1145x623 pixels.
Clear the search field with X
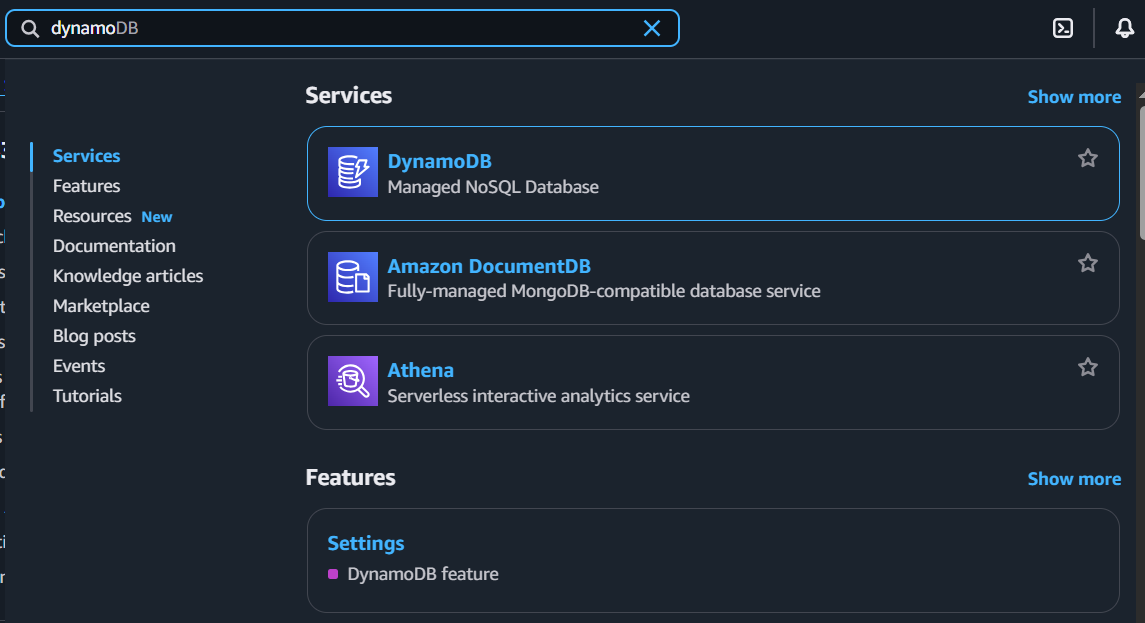pyautogui.click(x=651, y=28)
